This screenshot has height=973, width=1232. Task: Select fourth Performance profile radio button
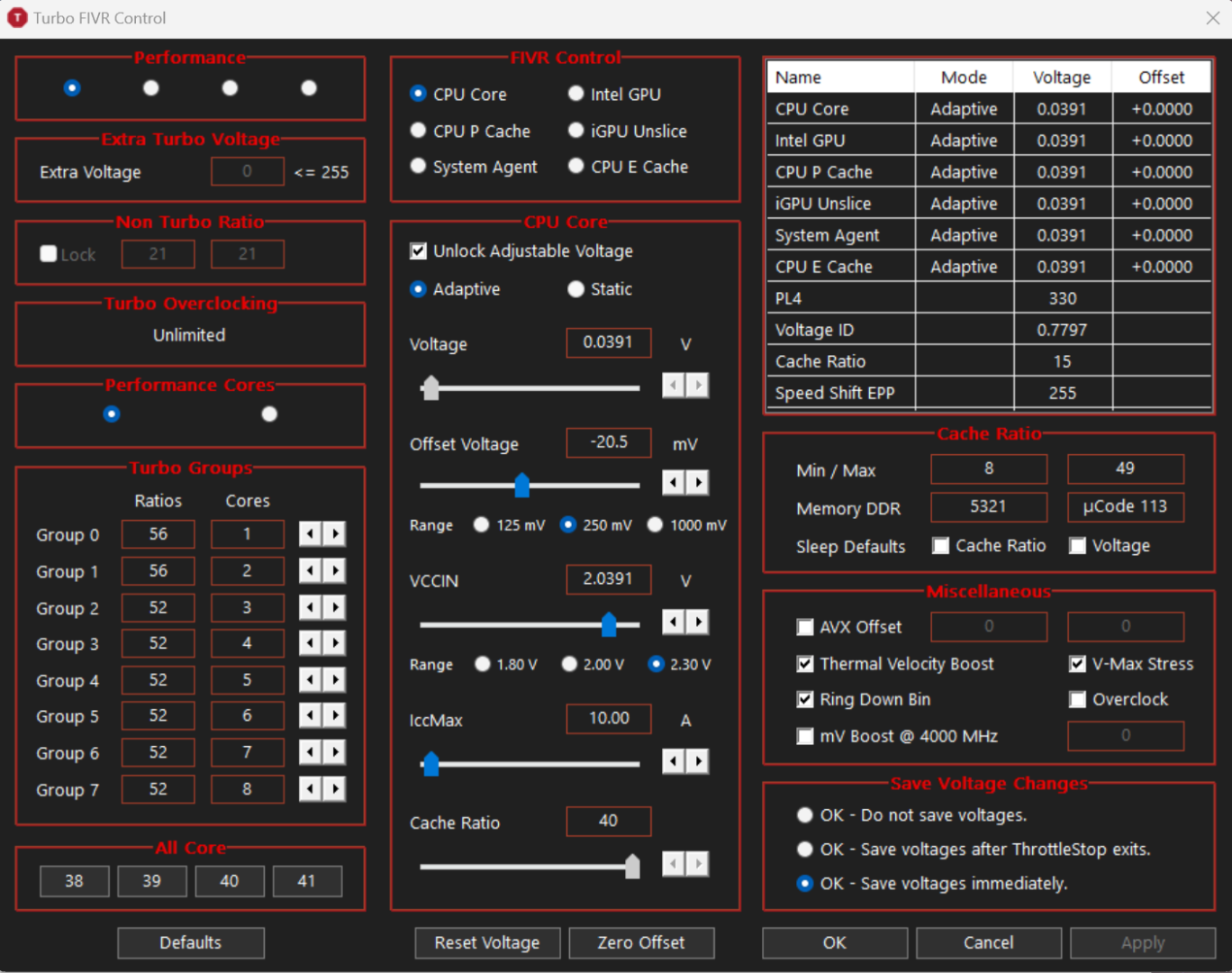(309, 87)
